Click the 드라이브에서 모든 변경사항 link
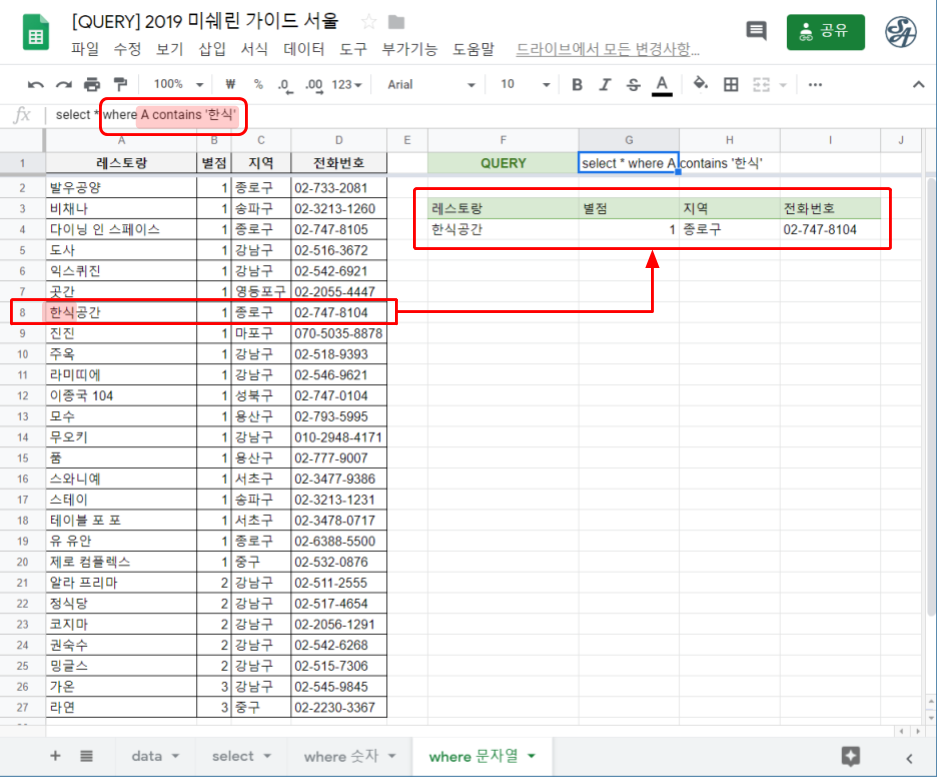Viewport: 937px width, 777px height. click(607, 49)
